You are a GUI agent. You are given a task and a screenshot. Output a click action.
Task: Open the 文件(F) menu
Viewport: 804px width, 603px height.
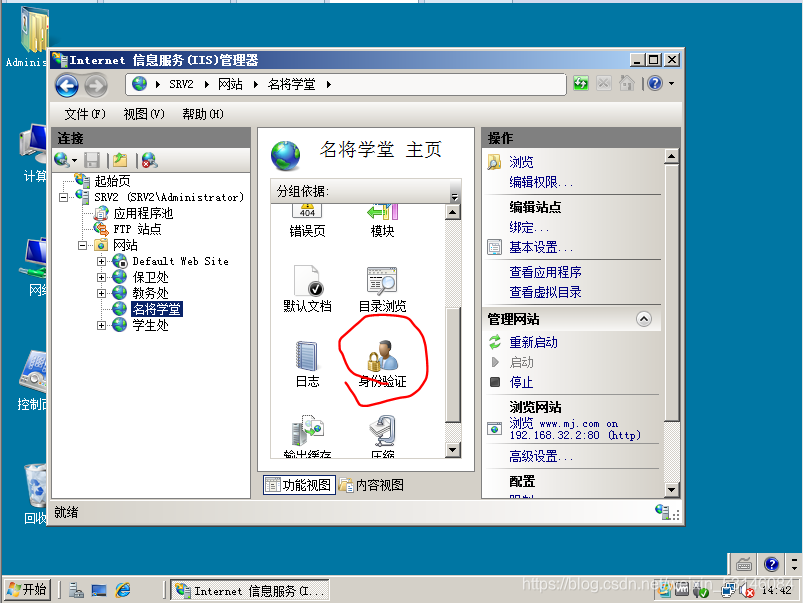tap(85, 114)
